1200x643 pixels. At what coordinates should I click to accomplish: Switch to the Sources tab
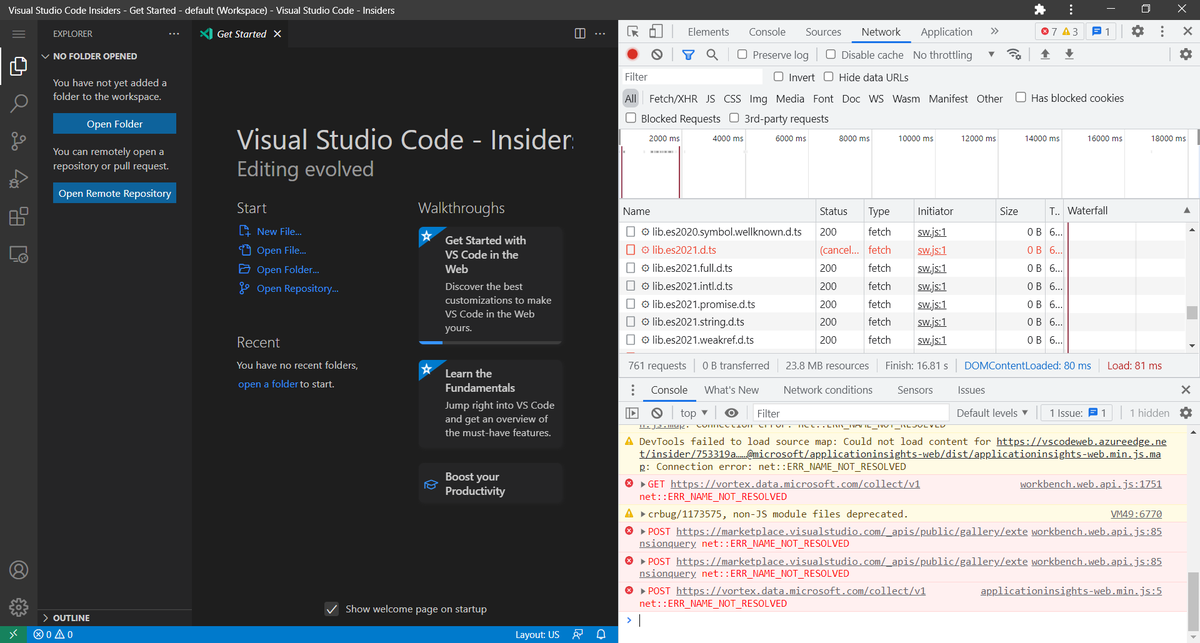[823, 32]
